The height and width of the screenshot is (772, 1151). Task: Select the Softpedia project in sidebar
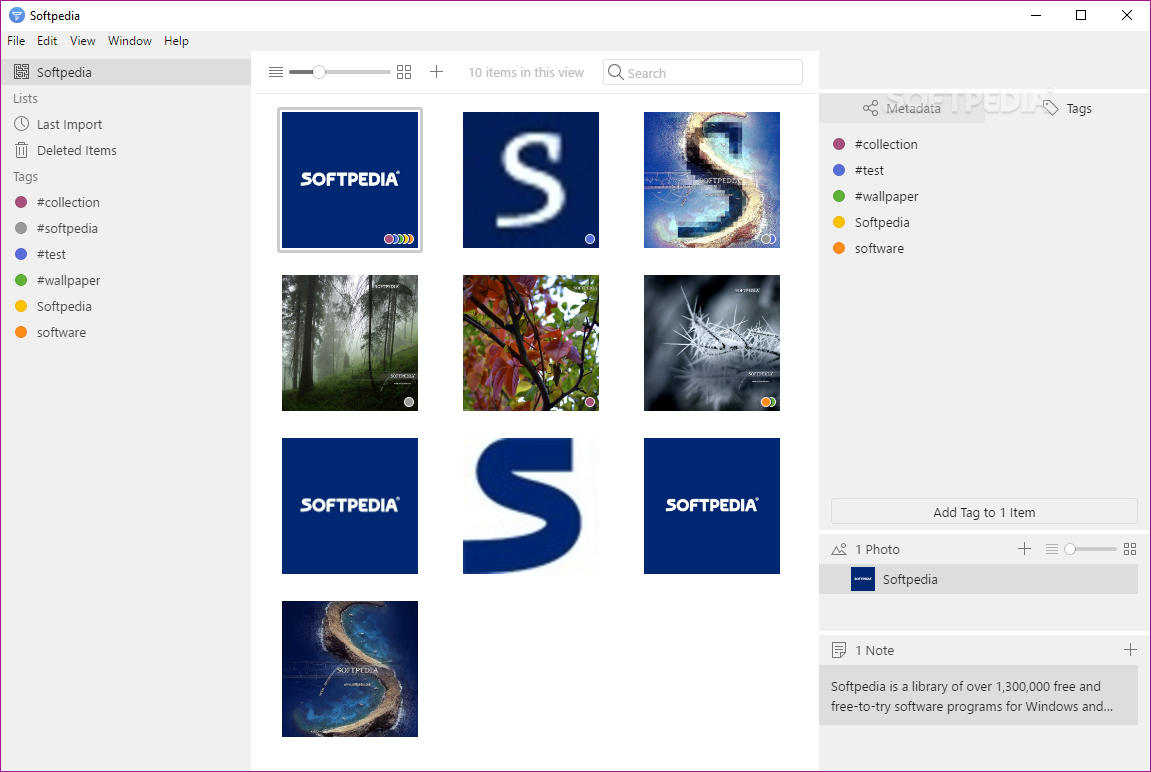[126, 72]
